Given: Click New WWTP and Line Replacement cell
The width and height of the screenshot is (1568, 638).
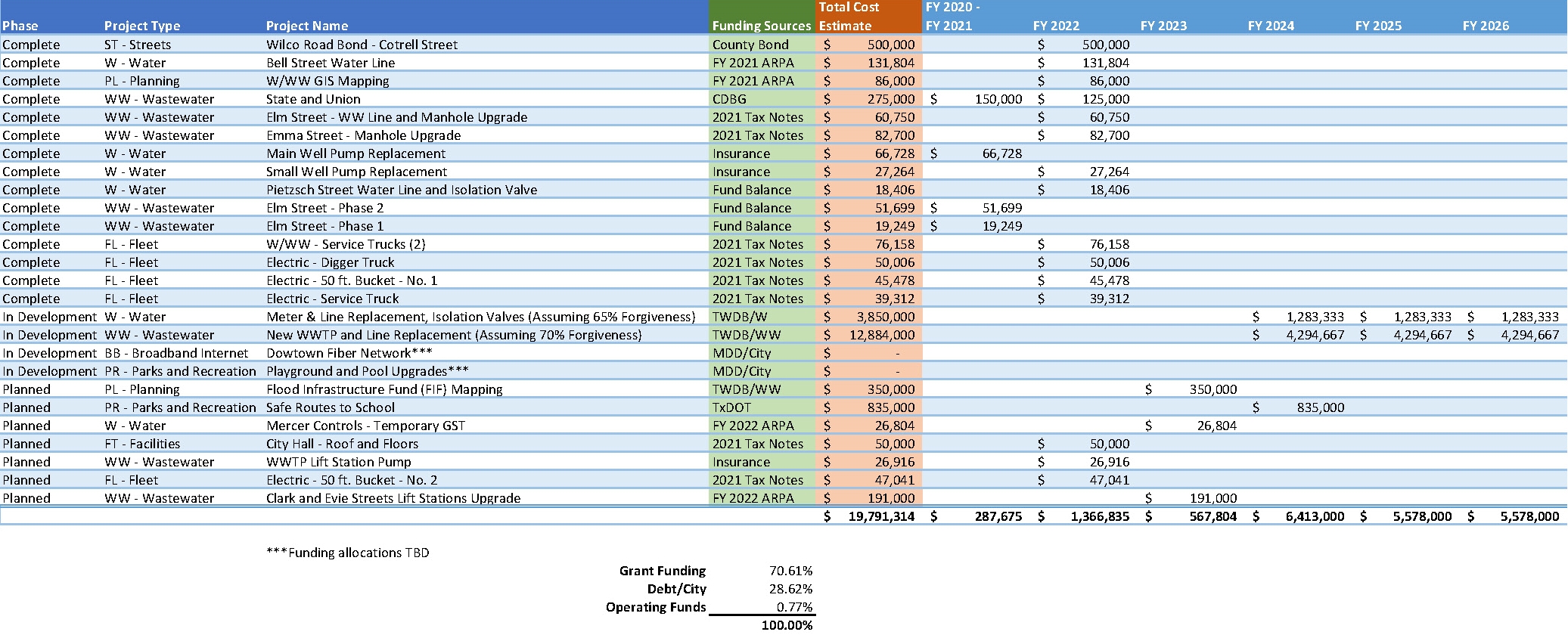Looking at the screenshot, I should pyautogui.click(x=454, y=335).
